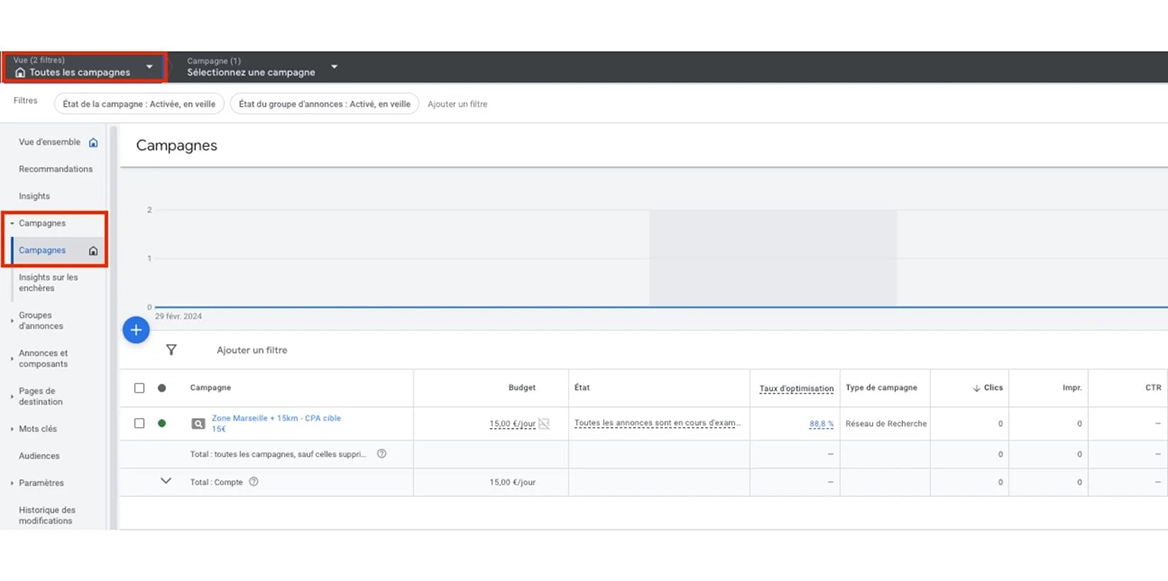Expand the Total : Compte row chevron

[x=166, y=481]
